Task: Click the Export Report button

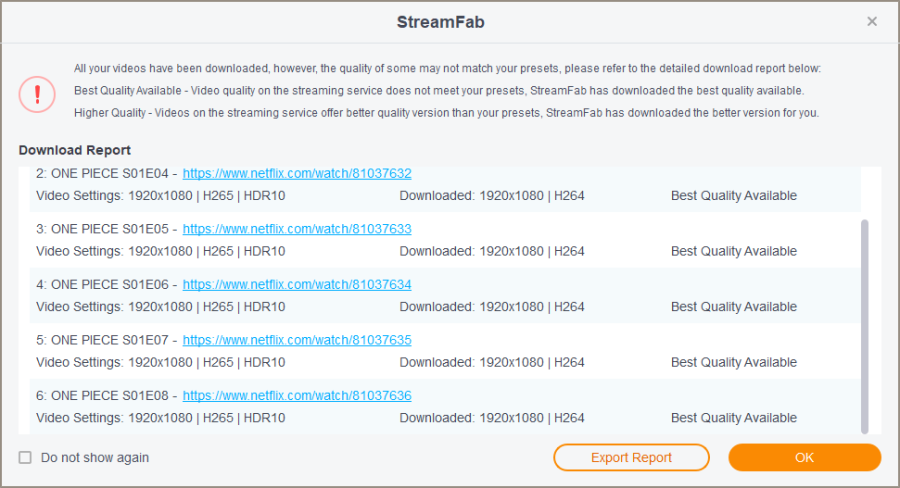Action: [x=631, y=458]
